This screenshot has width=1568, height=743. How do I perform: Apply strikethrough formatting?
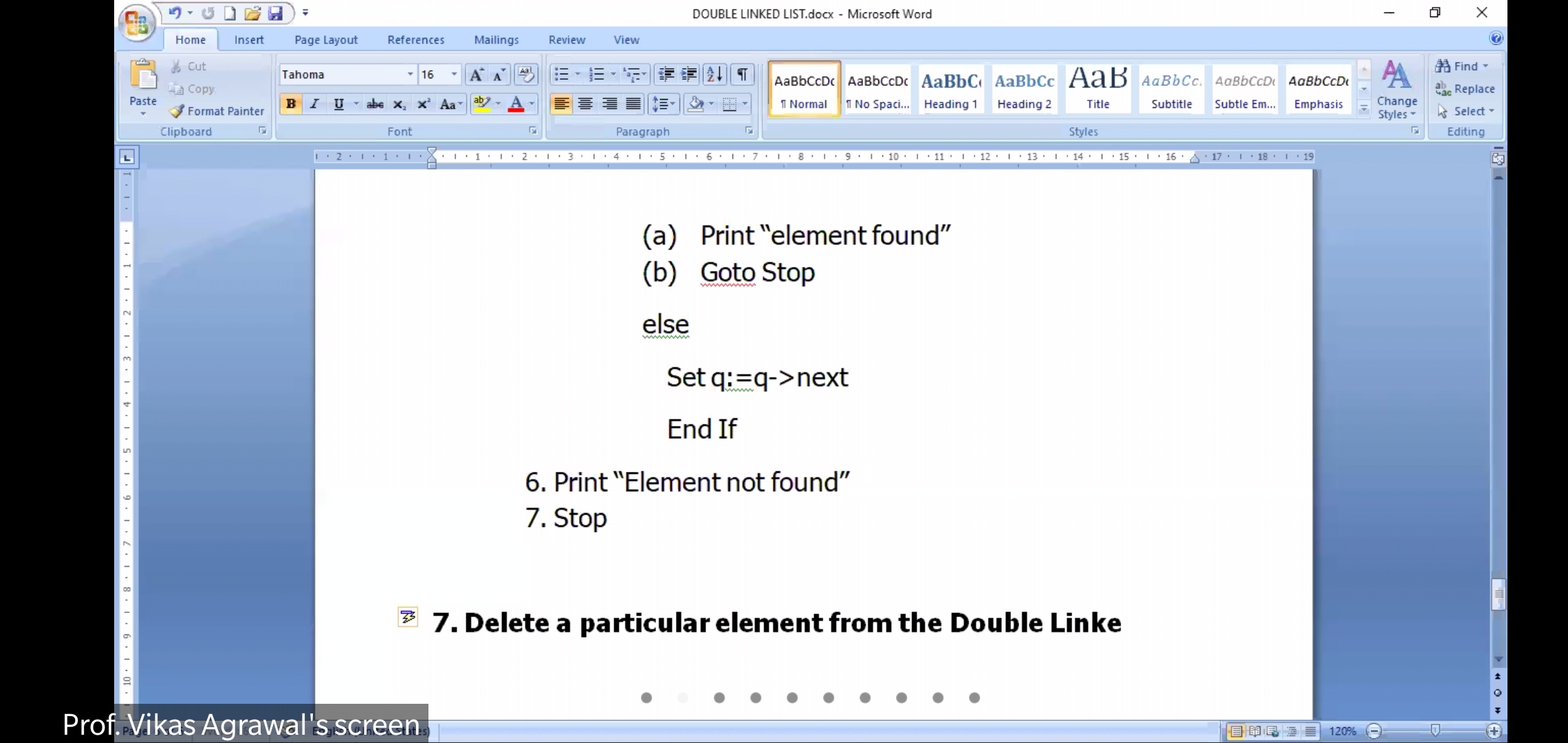click(x=375, y=104)
